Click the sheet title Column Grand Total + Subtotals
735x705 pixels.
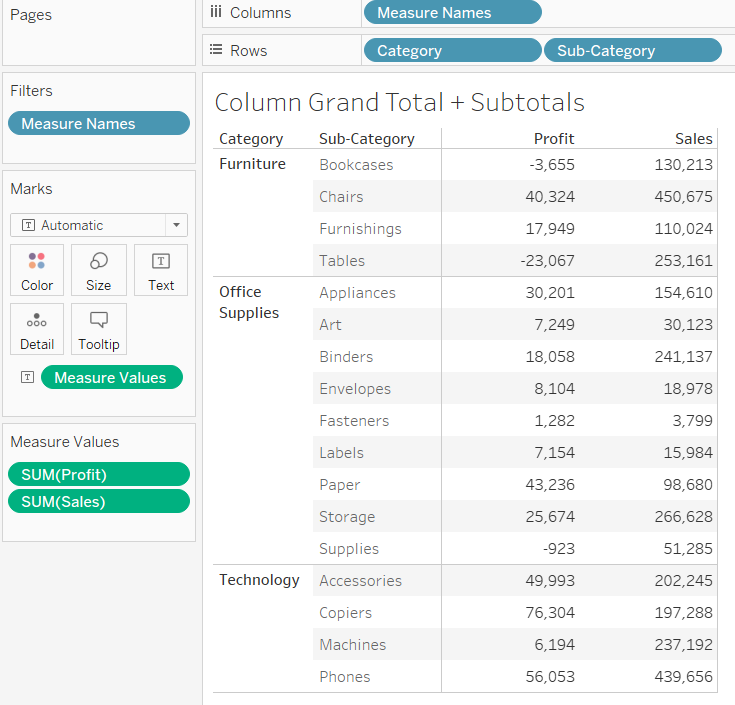pyautogui.click(x=399, y=102)
